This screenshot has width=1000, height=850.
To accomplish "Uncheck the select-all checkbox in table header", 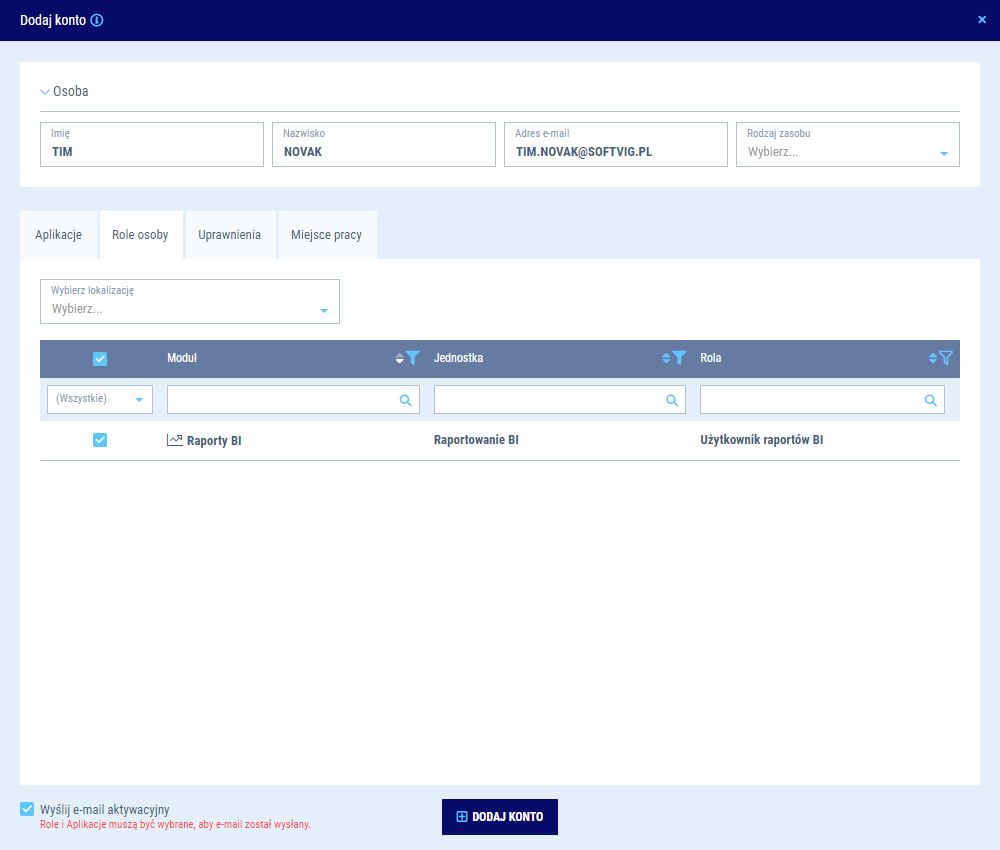I will point(100,359).
